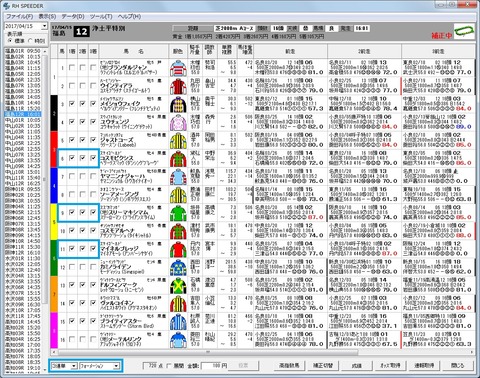Check 2着 box for horse 2
Screen dimensions: 480x378
click(82, 86)
